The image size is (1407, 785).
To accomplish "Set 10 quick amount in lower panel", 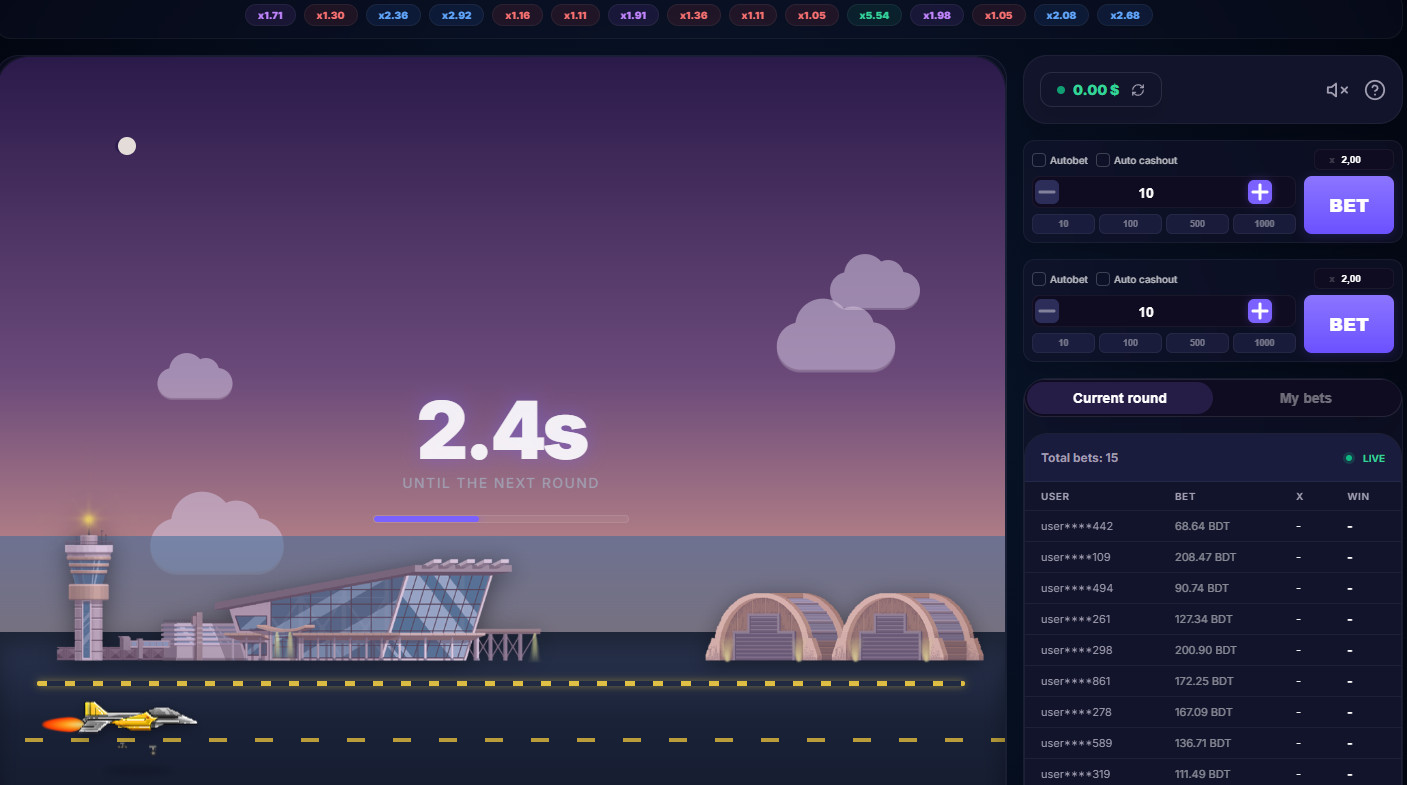I will 1063,343.
